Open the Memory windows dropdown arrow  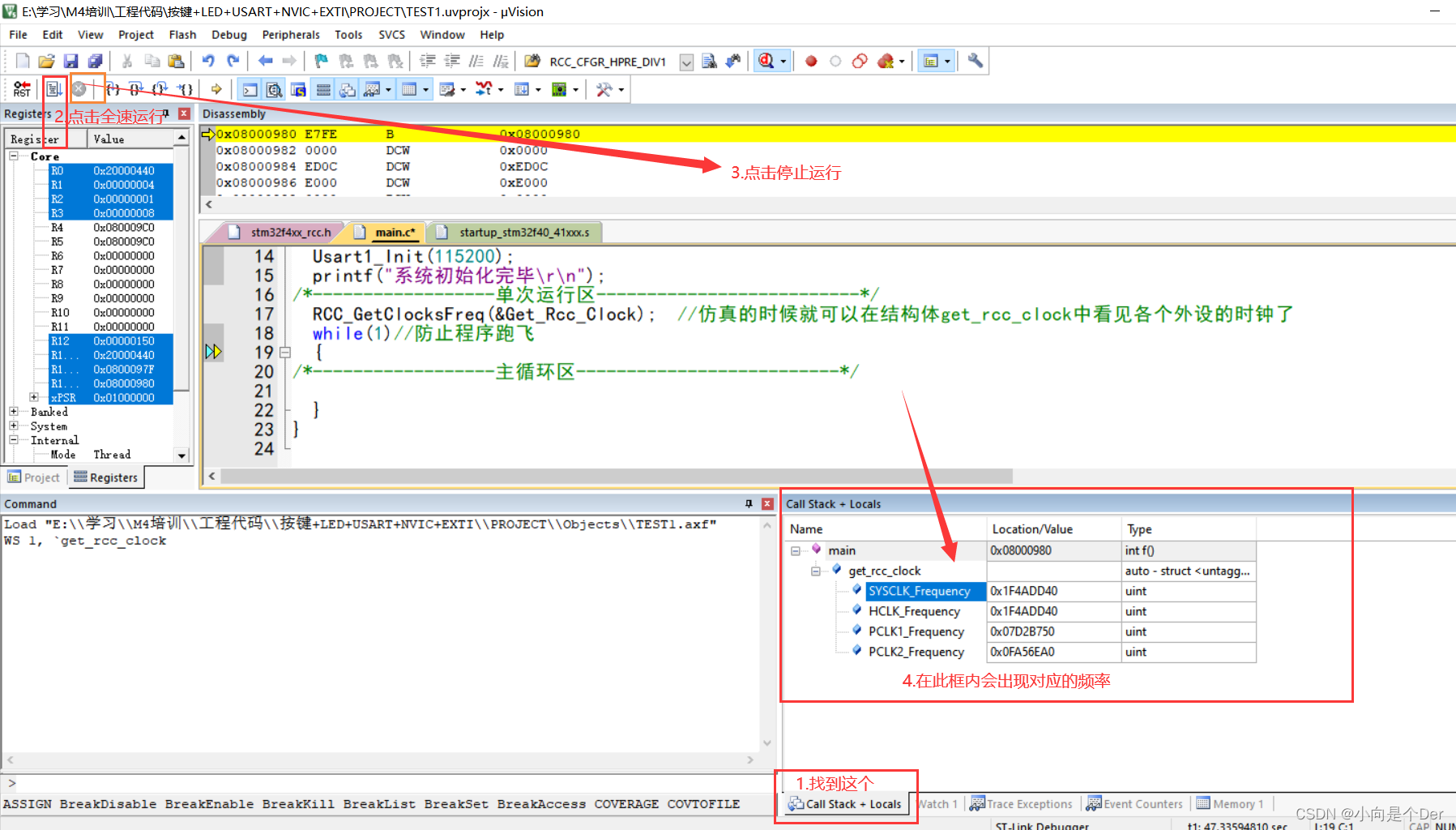click(x=426, y=90)
